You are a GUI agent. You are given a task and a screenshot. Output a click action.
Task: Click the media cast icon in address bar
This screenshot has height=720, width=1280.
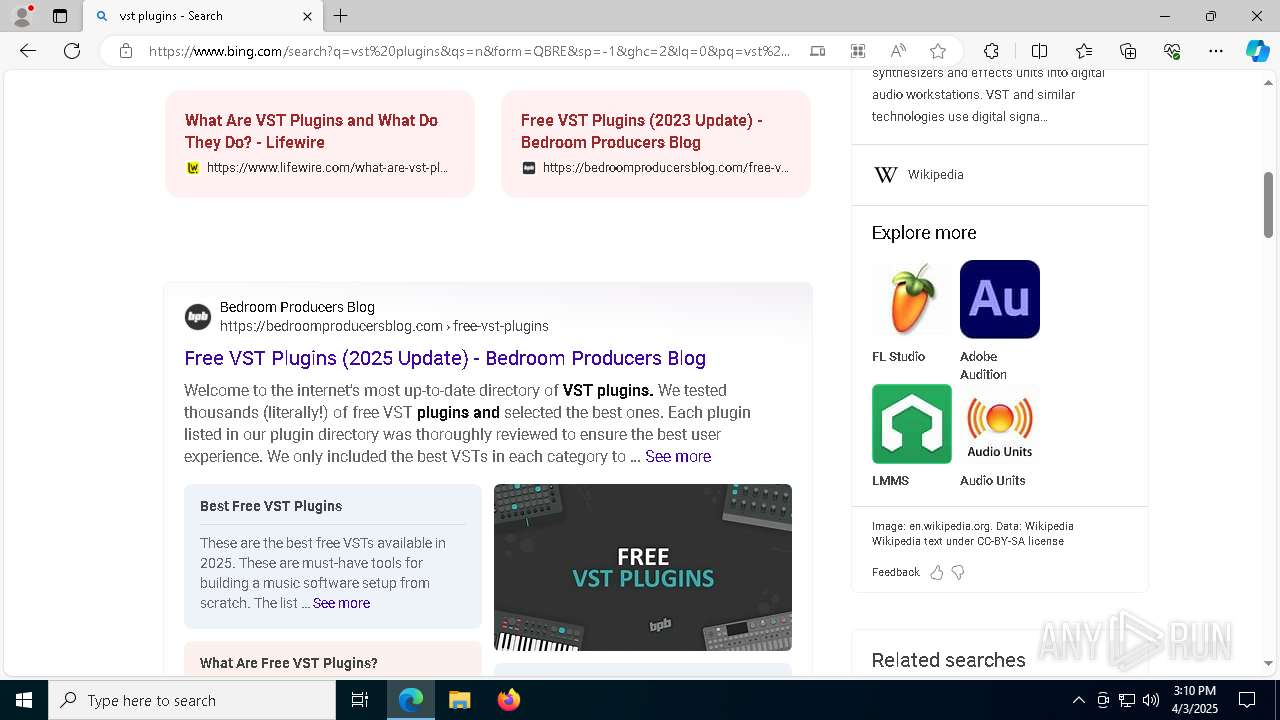click(818, 51)
